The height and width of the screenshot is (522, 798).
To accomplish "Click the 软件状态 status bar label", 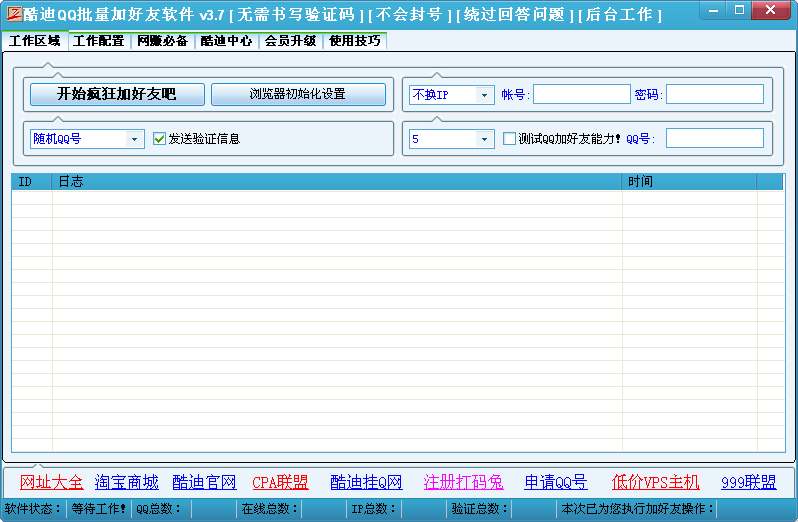I will pyautogui.click(x=34, y=509).
